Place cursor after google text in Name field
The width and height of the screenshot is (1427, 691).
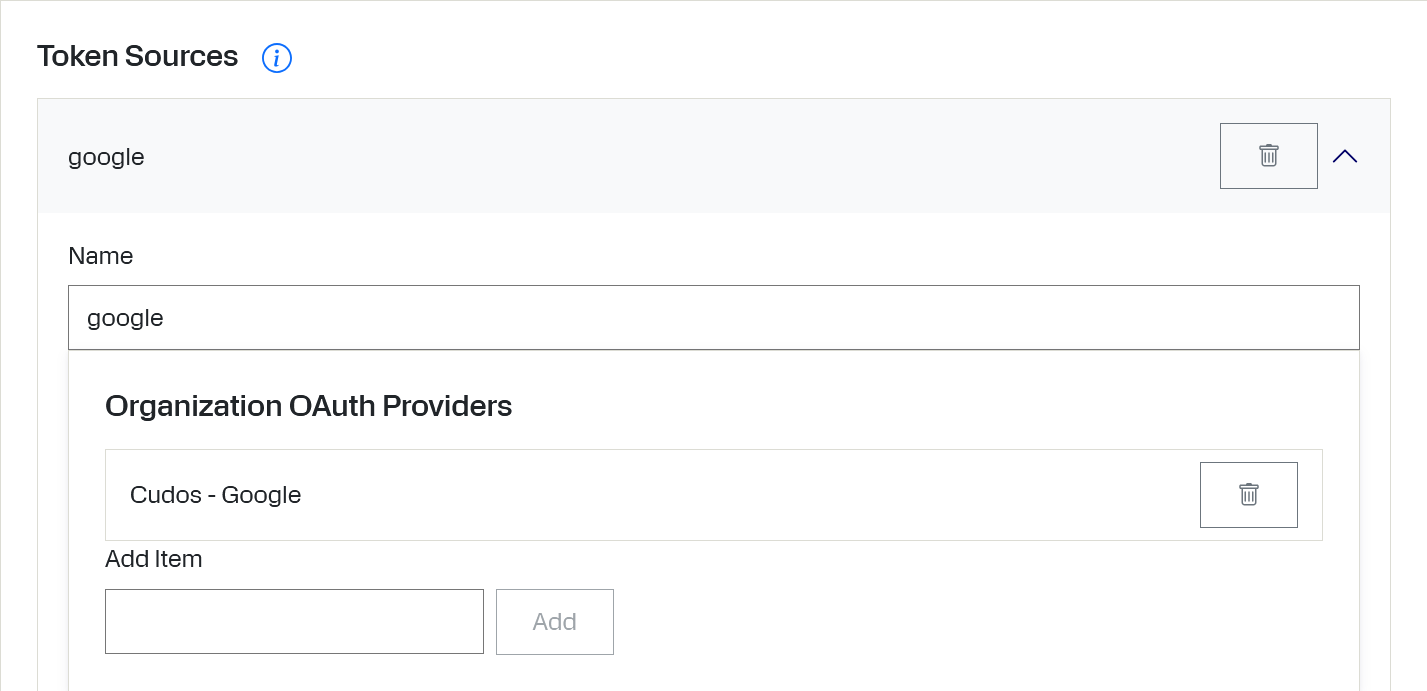pos(166,318)
